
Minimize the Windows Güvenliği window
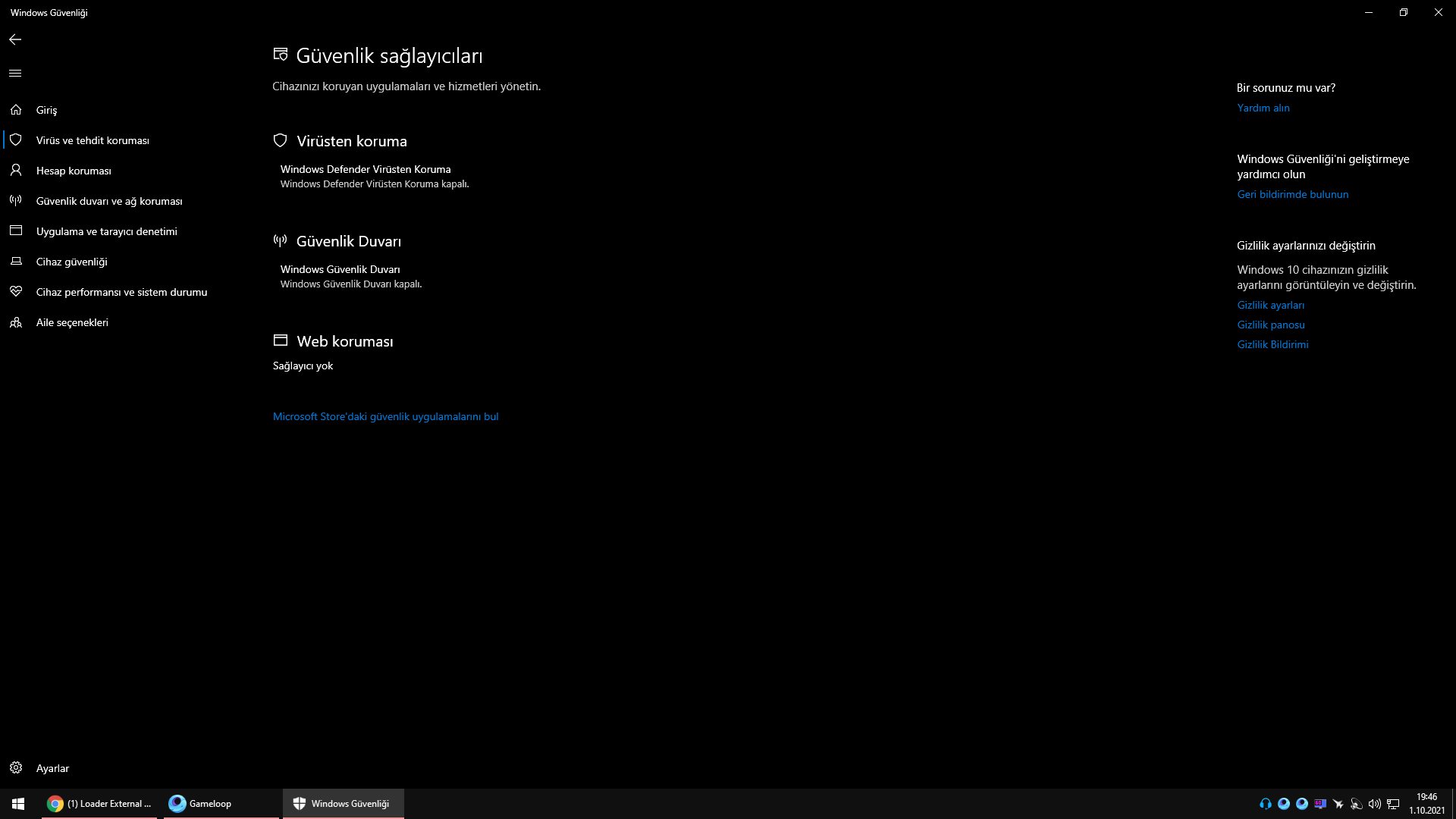click(x=1369, y=12)
